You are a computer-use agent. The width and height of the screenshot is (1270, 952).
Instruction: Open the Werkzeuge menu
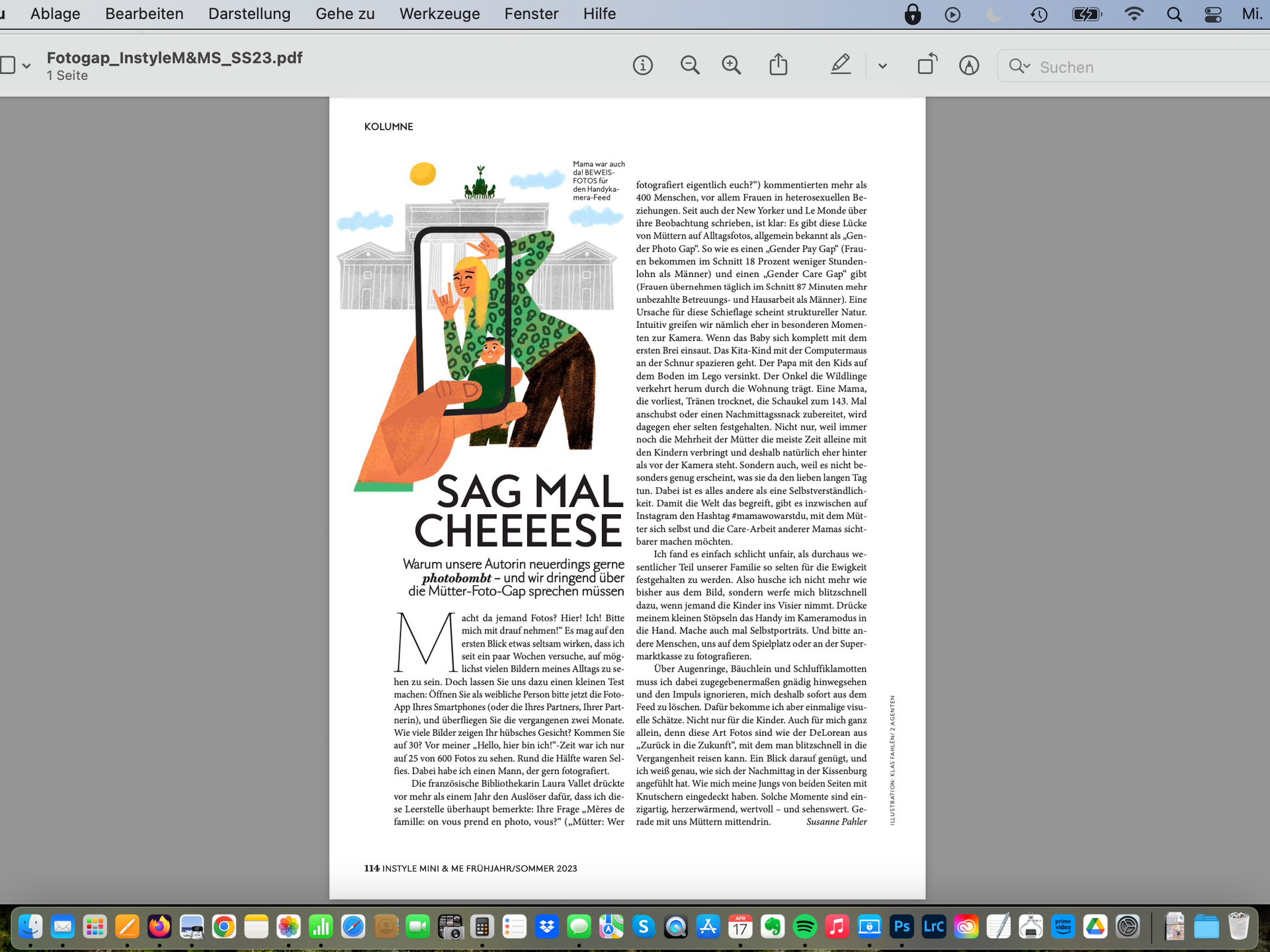point(439,14)
